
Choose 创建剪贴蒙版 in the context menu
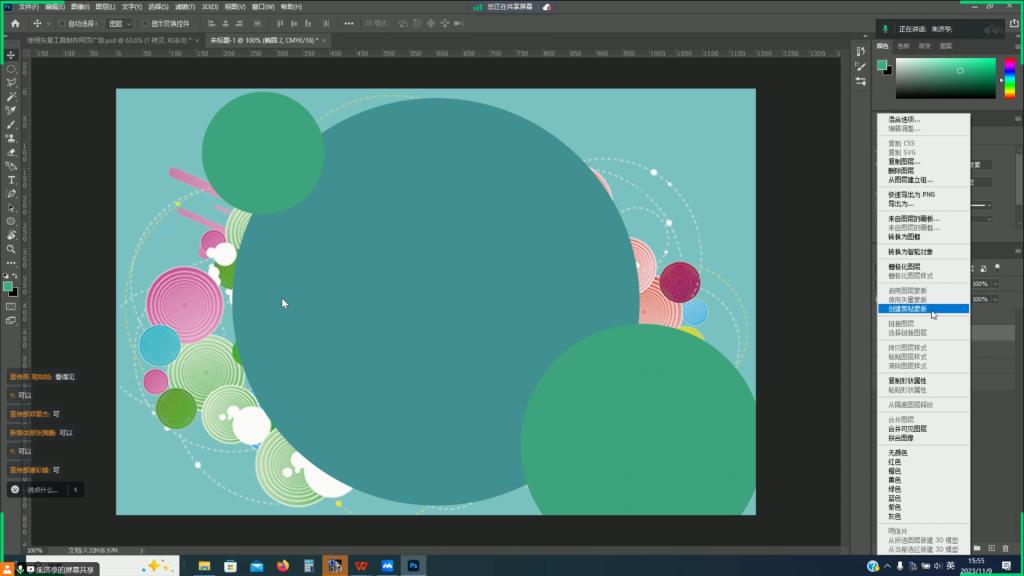click(908, 309)
